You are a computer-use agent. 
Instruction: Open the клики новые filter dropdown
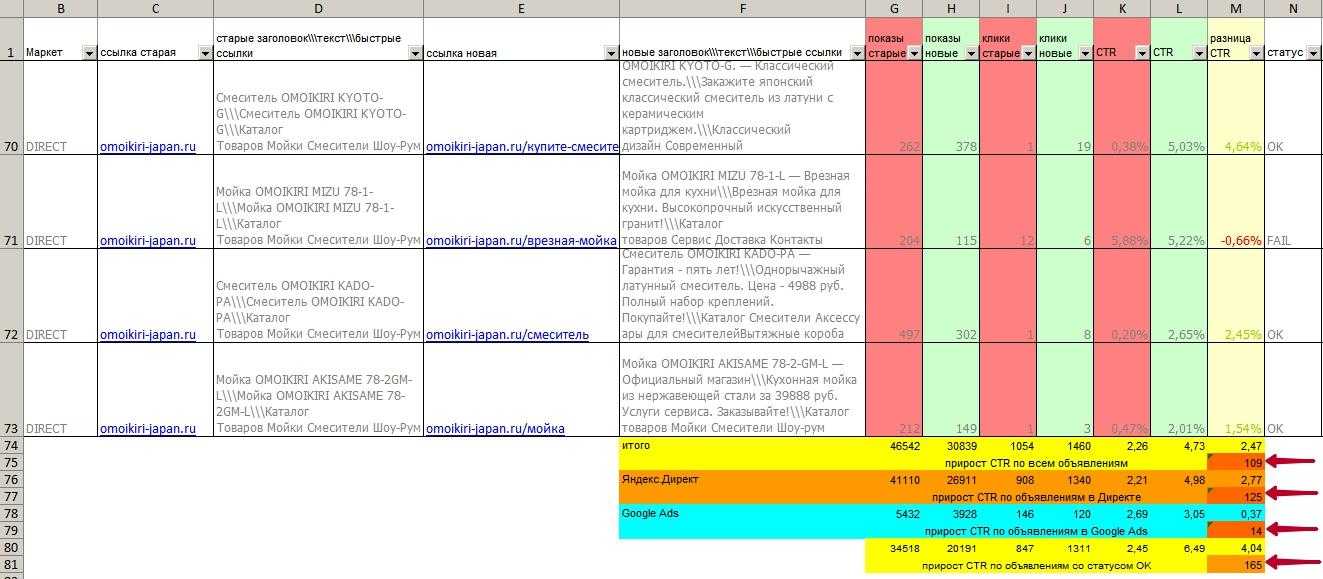point(1084,53)
